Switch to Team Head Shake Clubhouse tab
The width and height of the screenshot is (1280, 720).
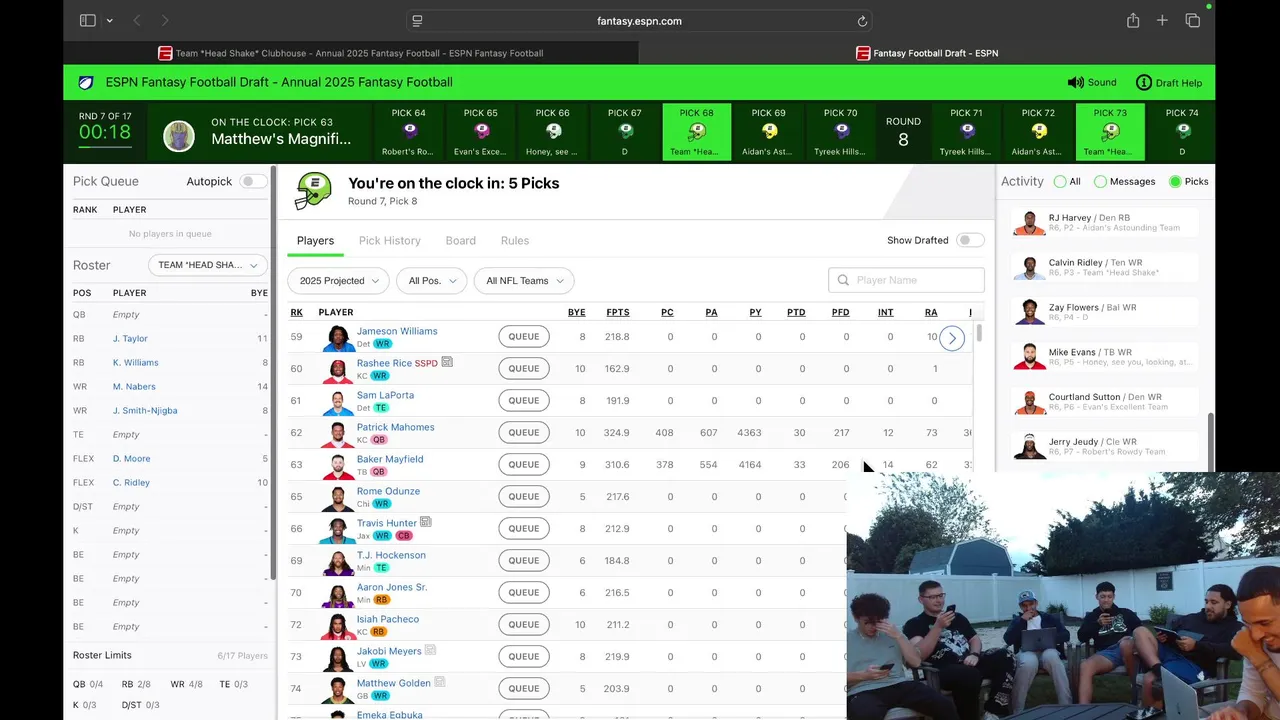(x=351, y=53)
